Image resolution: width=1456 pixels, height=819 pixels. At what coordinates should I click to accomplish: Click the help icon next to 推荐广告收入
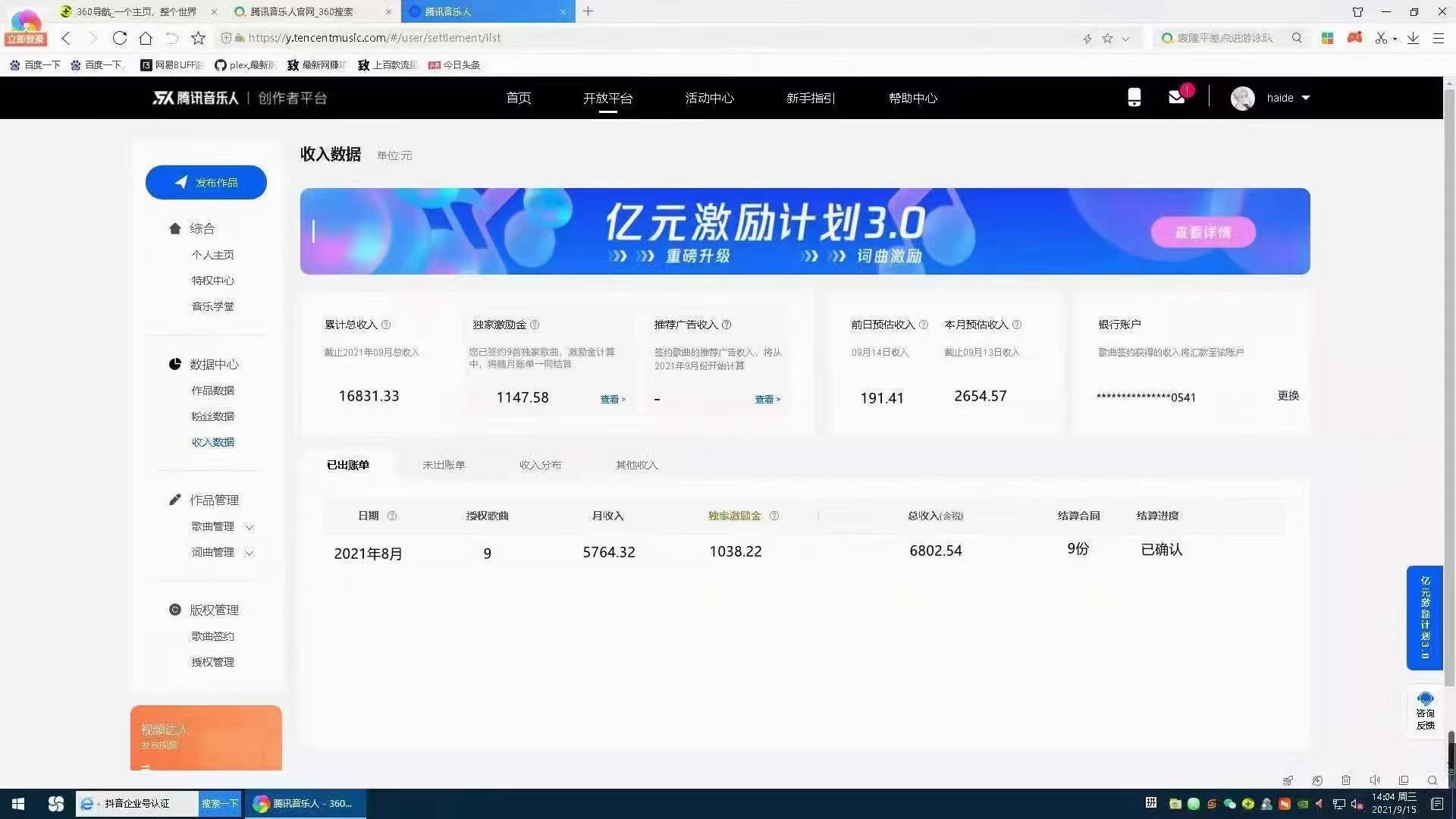(726, 325)
